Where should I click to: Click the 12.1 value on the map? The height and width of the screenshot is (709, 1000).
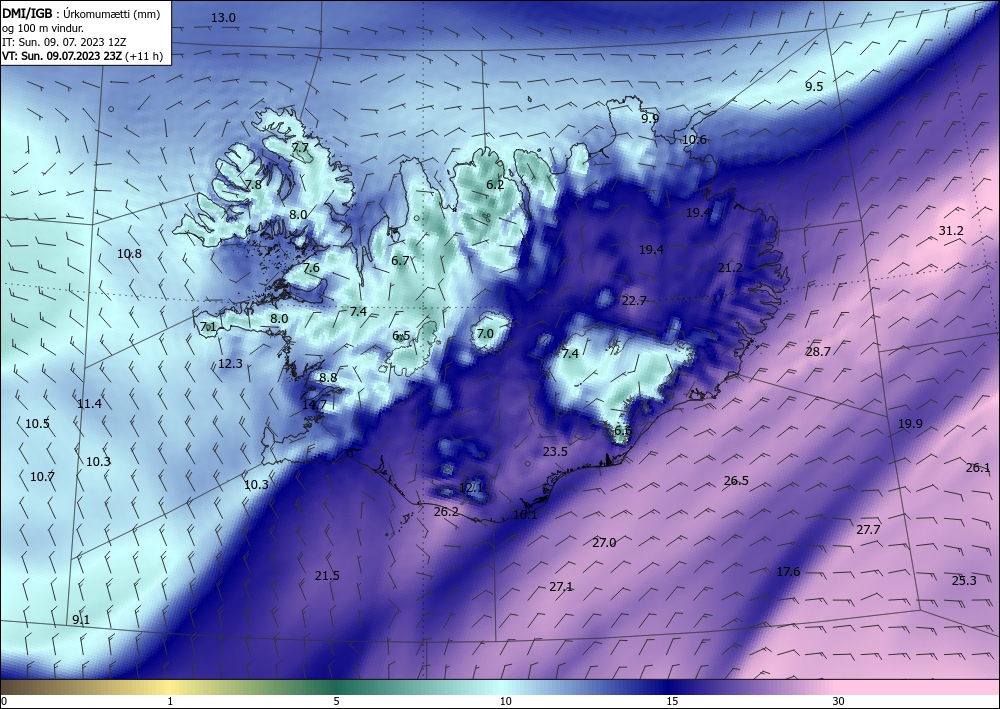click(x=471, y=488)
